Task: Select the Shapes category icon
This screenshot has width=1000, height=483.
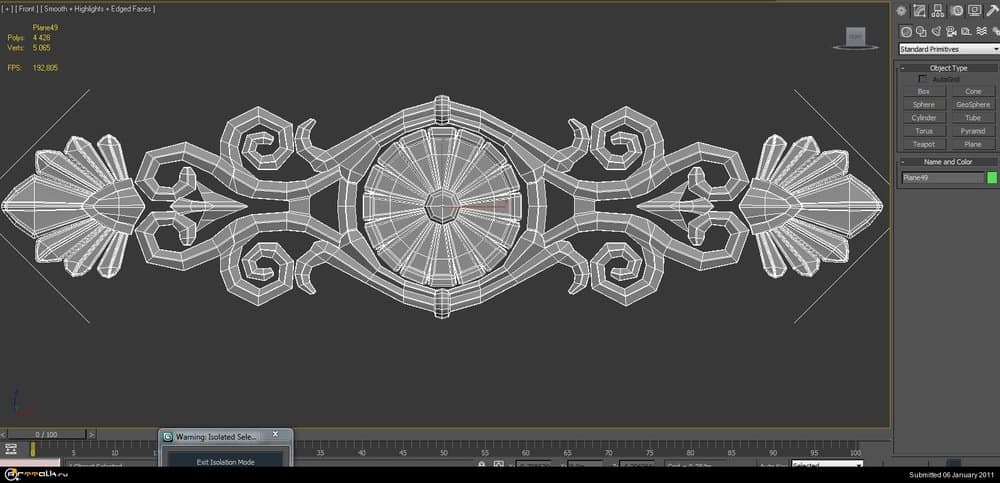Action: coord(919,32)
